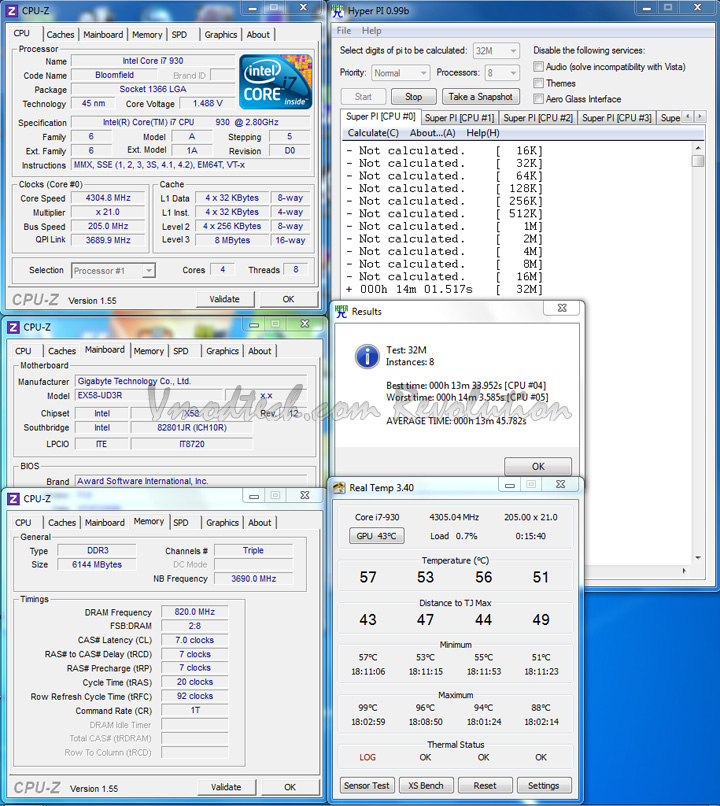Click the Intel Core i7 inside logo
The width and height of the screenshot is (720, 806).
(275, 81)
